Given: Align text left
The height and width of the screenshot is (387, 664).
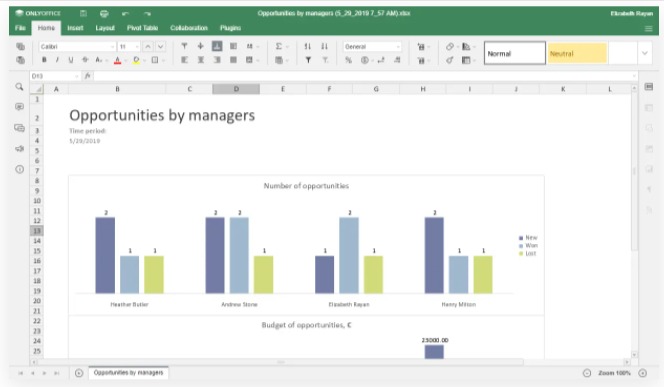Looking at the screenshot, I should click(184, 60).
